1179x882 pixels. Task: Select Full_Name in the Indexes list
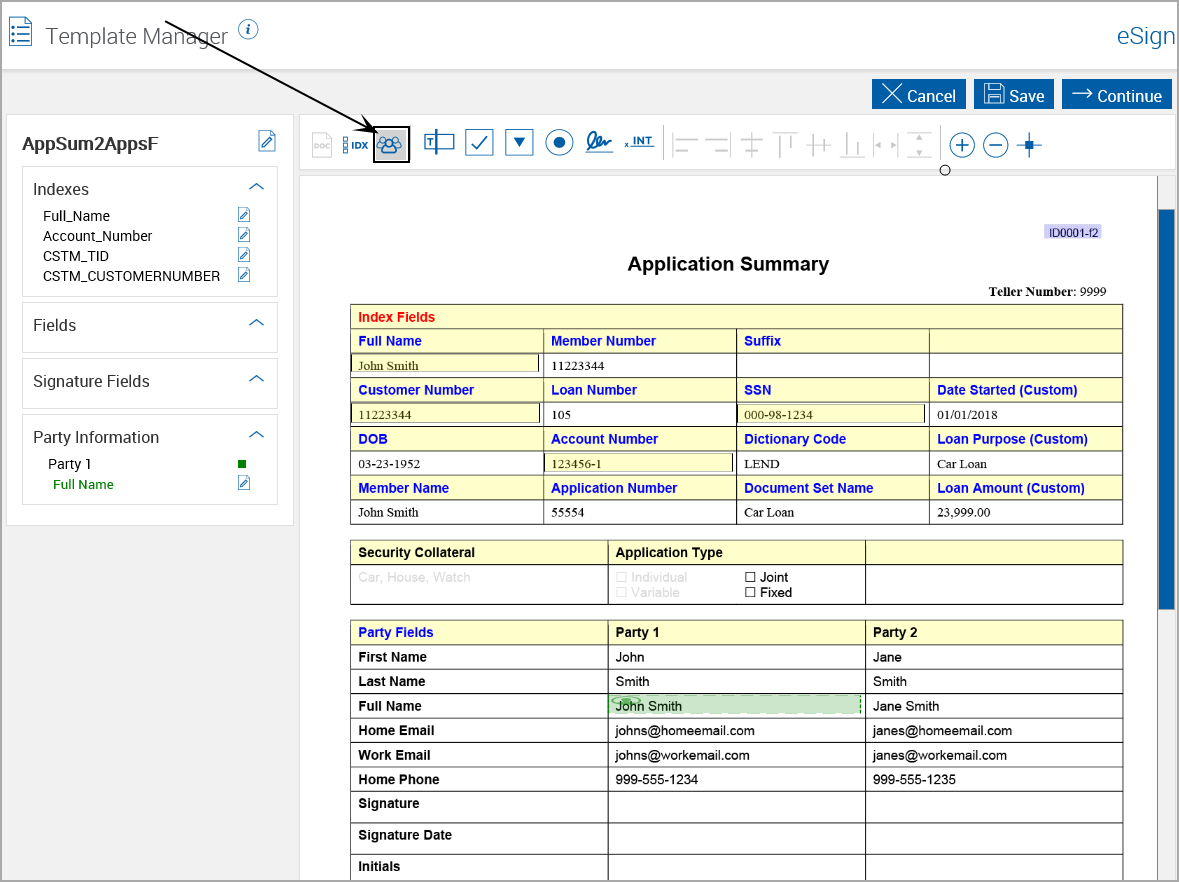(x=76, y=216)
